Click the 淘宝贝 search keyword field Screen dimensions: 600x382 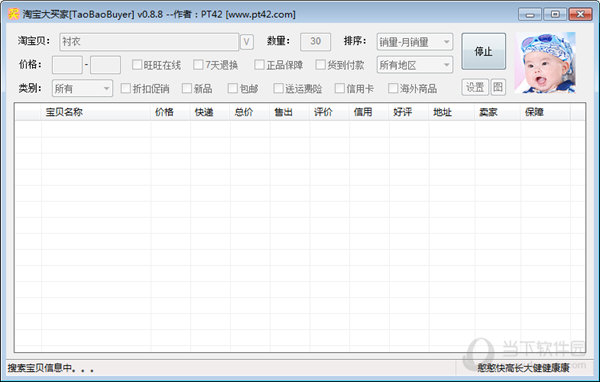coord(149,42)
